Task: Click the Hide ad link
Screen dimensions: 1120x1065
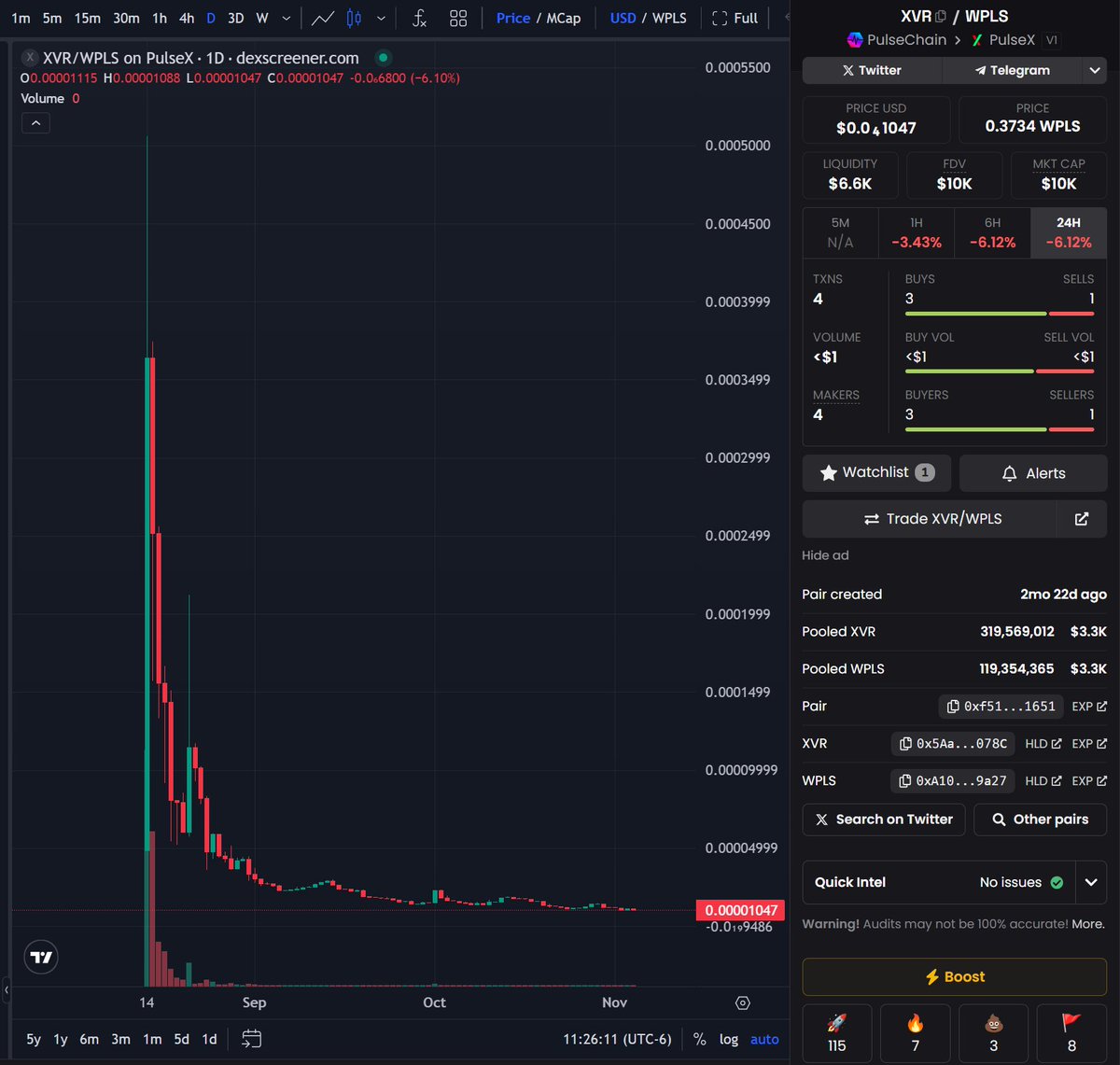Action: click(825, 555)
